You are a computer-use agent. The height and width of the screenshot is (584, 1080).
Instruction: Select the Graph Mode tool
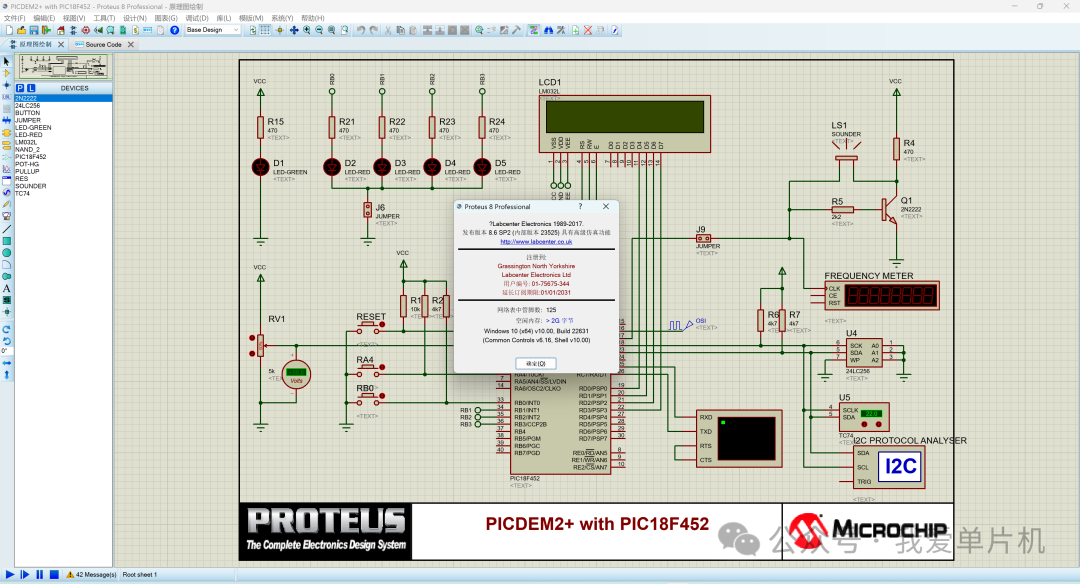tap(7, 169)
